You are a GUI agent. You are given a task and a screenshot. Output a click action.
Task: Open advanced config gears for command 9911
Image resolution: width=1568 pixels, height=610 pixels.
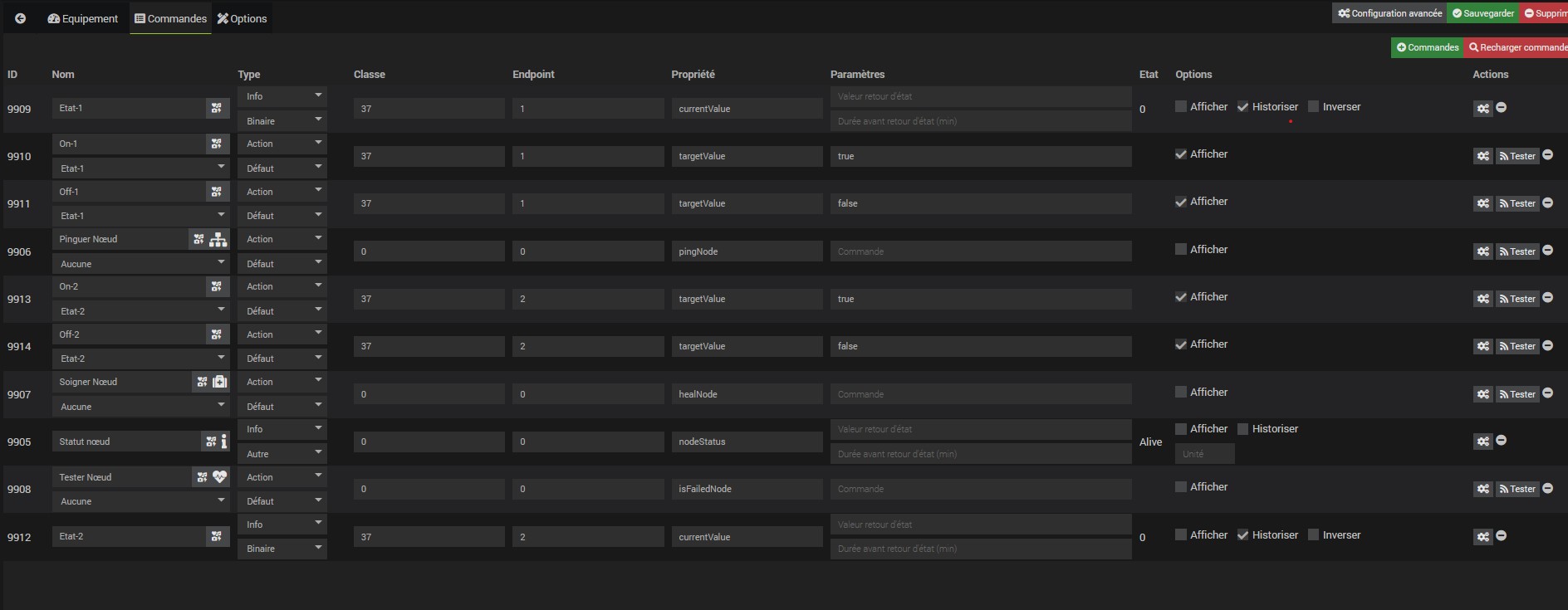pyautogui.click(x=1482, y=203)
